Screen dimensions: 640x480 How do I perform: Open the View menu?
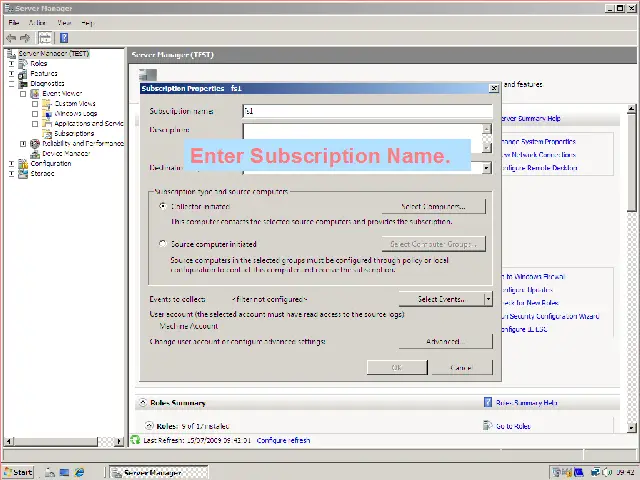point(64,23)
